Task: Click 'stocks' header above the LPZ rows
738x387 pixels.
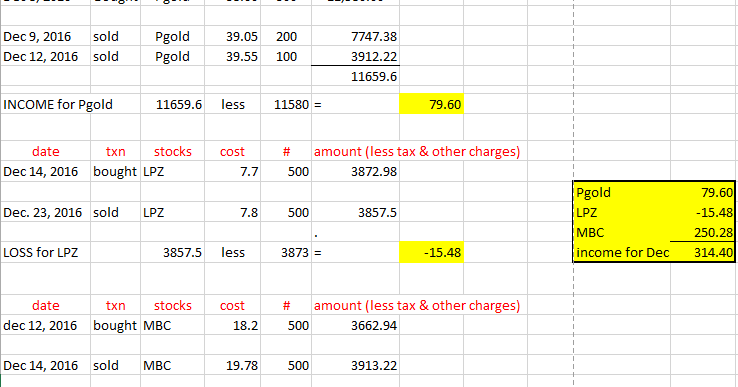Action: tap(172, 151)
